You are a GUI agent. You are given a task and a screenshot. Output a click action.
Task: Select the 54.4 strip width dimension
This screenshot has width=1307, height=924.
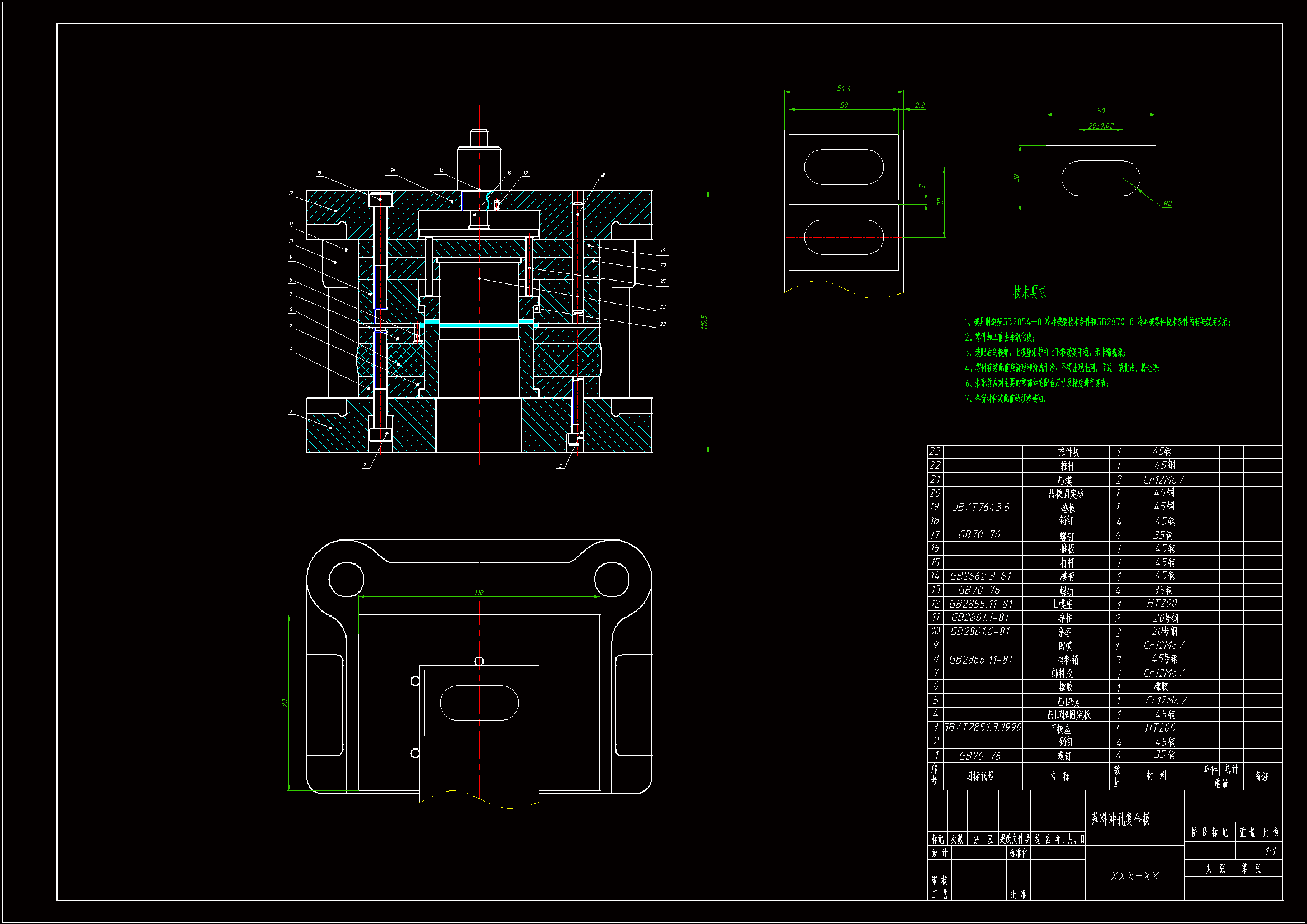tap(844, 88)
